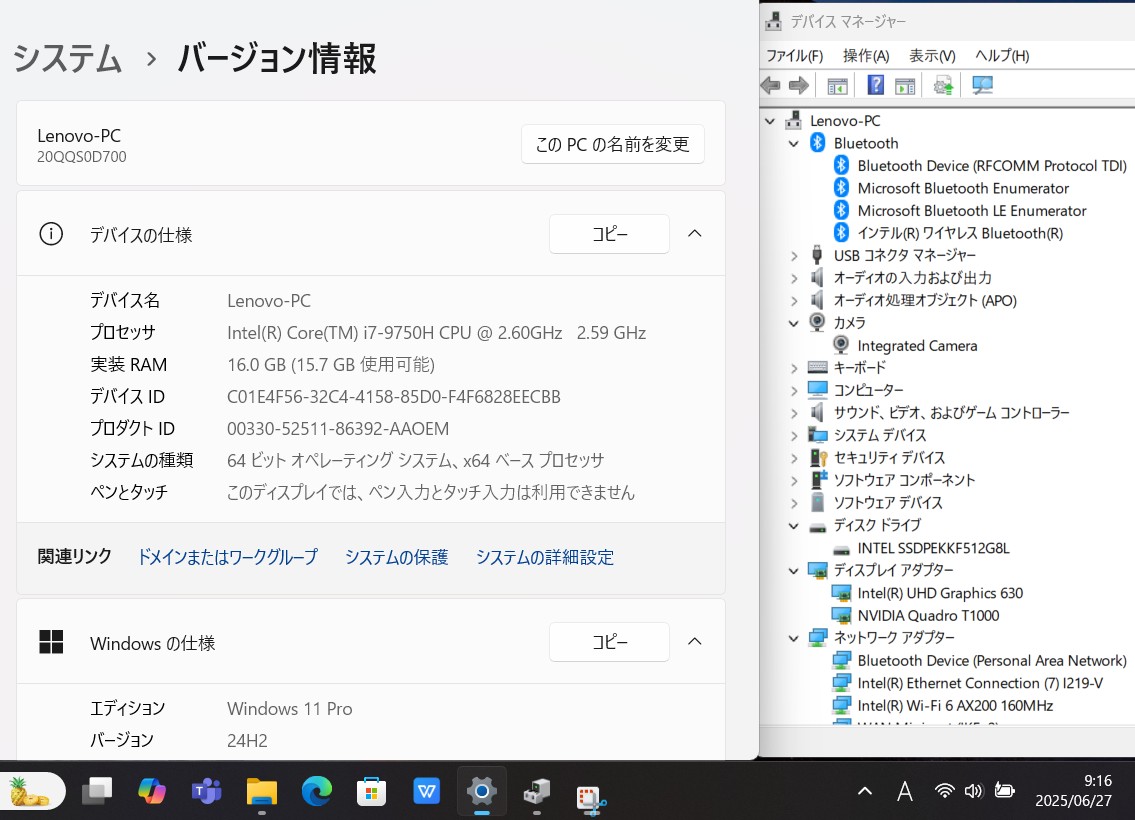Expand the システム デバイス category
Screen dimensions: 1135x820
tap(793, 435)
